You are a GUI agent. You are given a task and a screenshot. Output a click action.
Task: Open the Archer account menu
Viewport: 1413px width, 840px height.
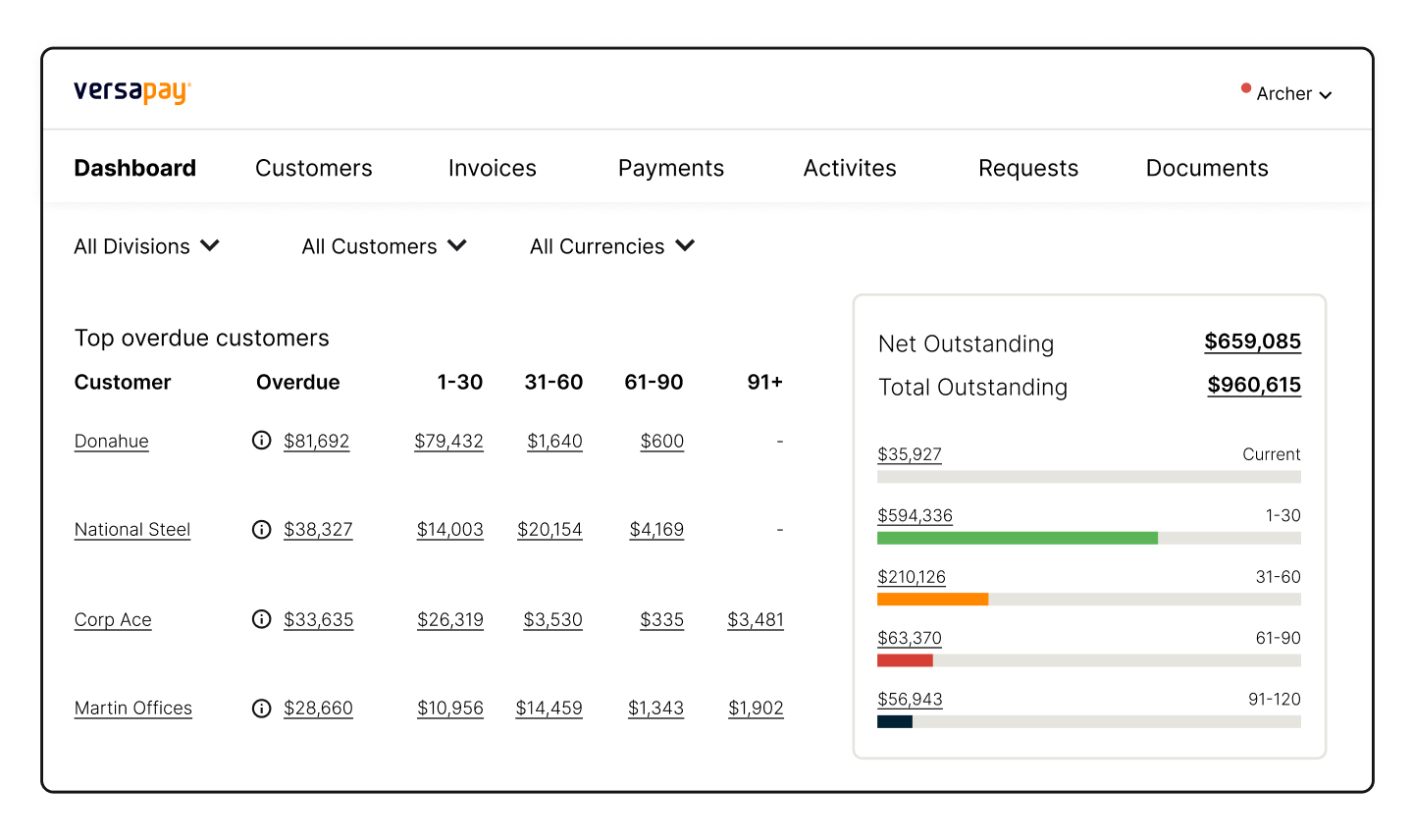tap(1293, 94)
